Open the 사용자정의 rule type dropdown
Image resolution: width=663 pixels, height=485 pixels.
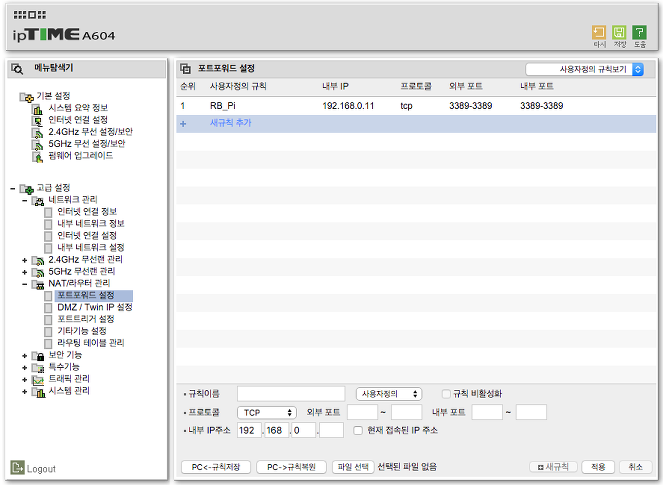point(389,394)
